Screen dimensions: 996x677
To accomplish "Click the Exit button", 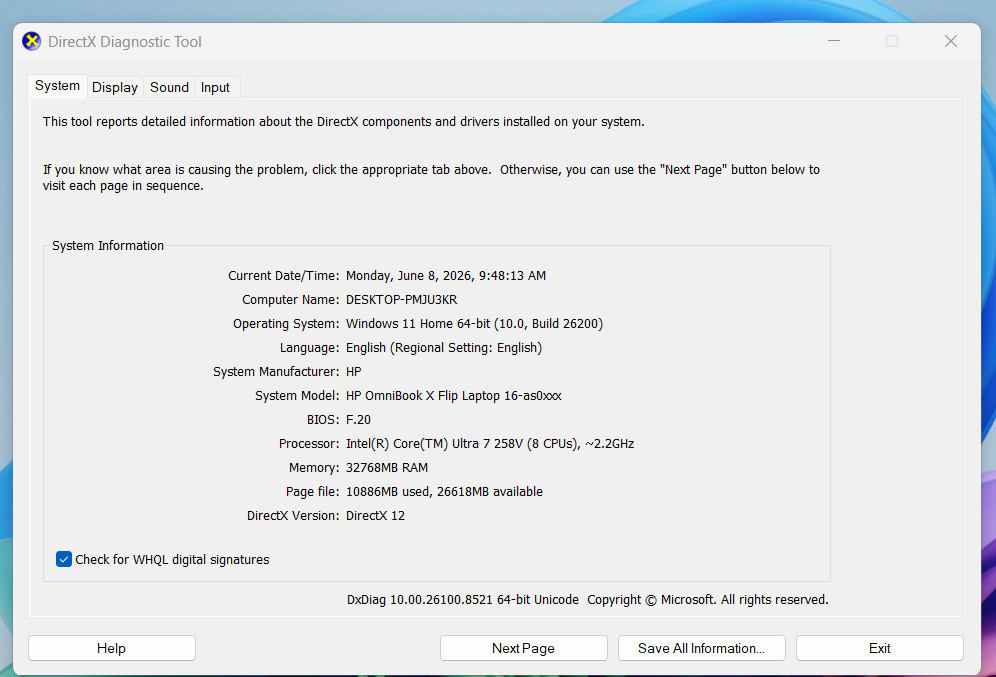I will click(880, 648).
